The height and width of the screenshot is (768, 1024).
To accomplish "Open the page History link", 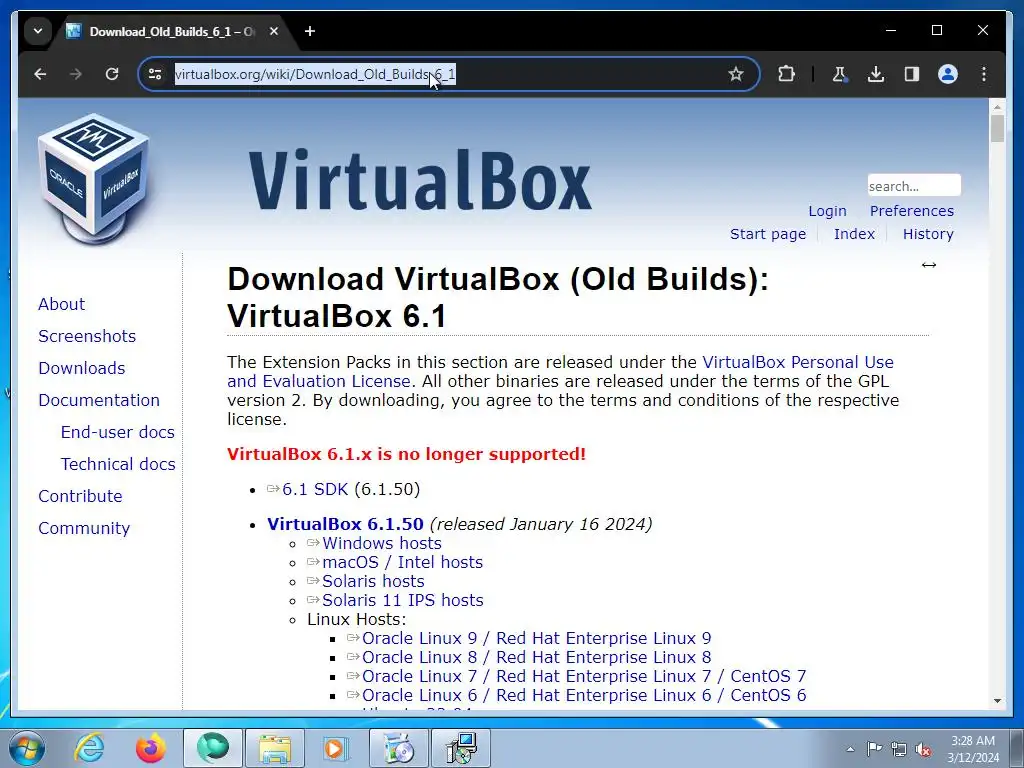I will 928,234.
